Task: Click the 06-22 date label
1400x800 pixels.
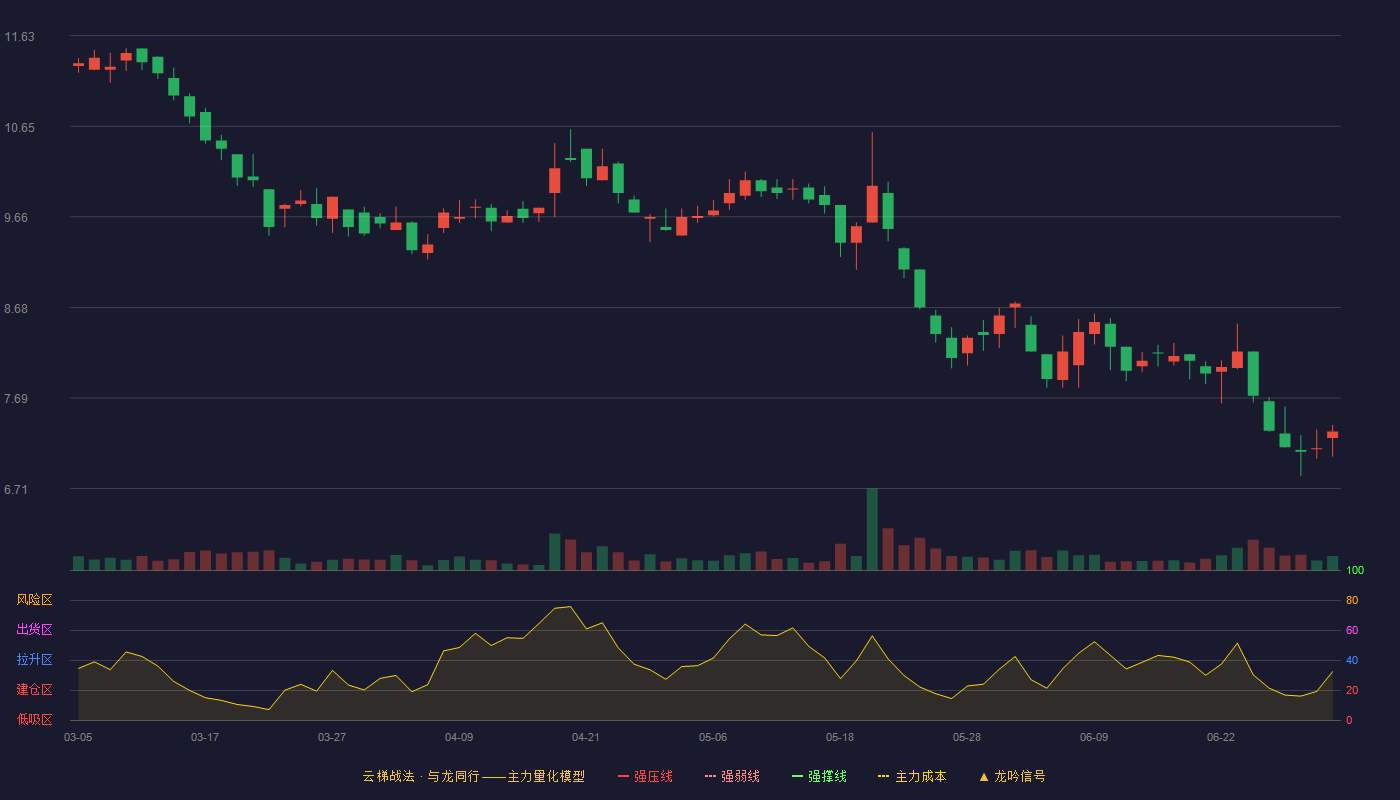Action: pyautogui.click(x=1221, y=737)
